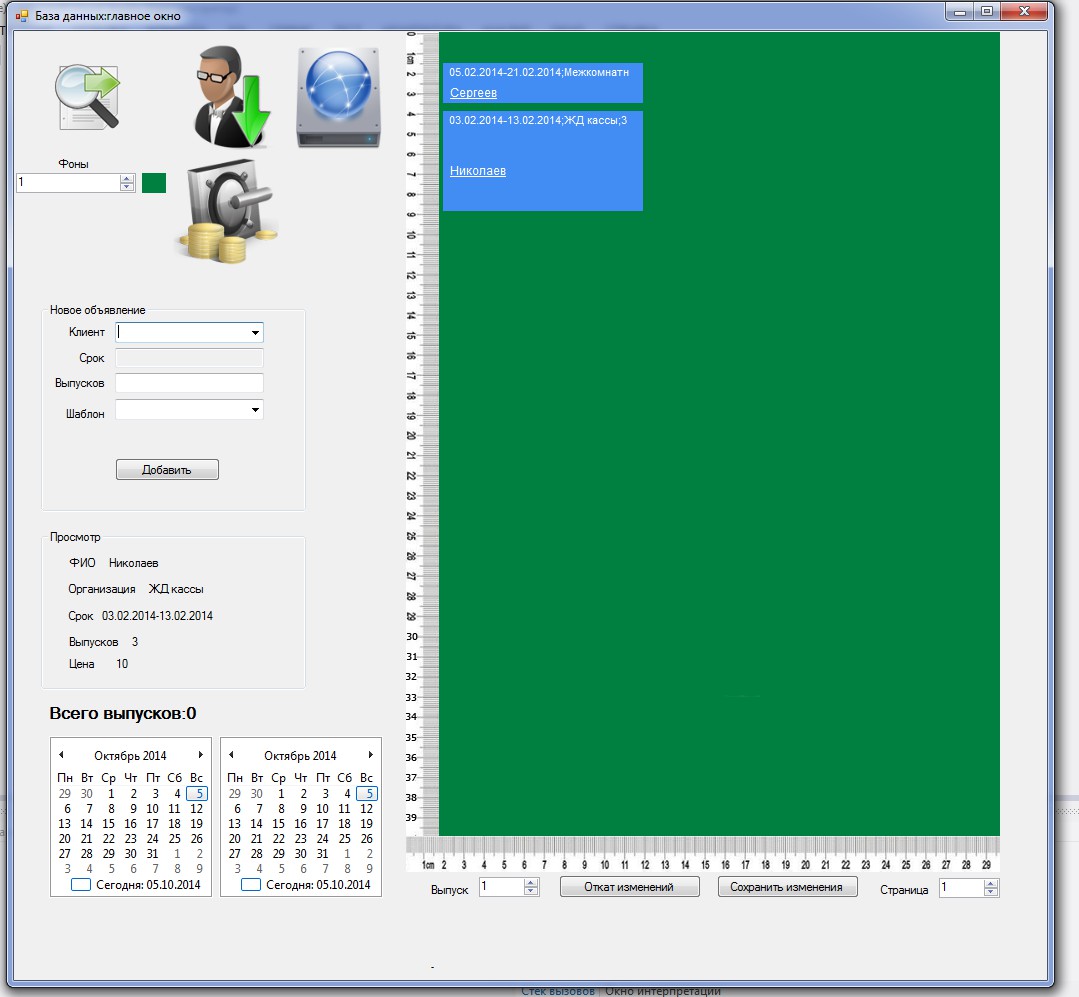Click the Добавить button
This screenshot has width=1079, height=997.
pyautogui.click(x=167, y=470)
